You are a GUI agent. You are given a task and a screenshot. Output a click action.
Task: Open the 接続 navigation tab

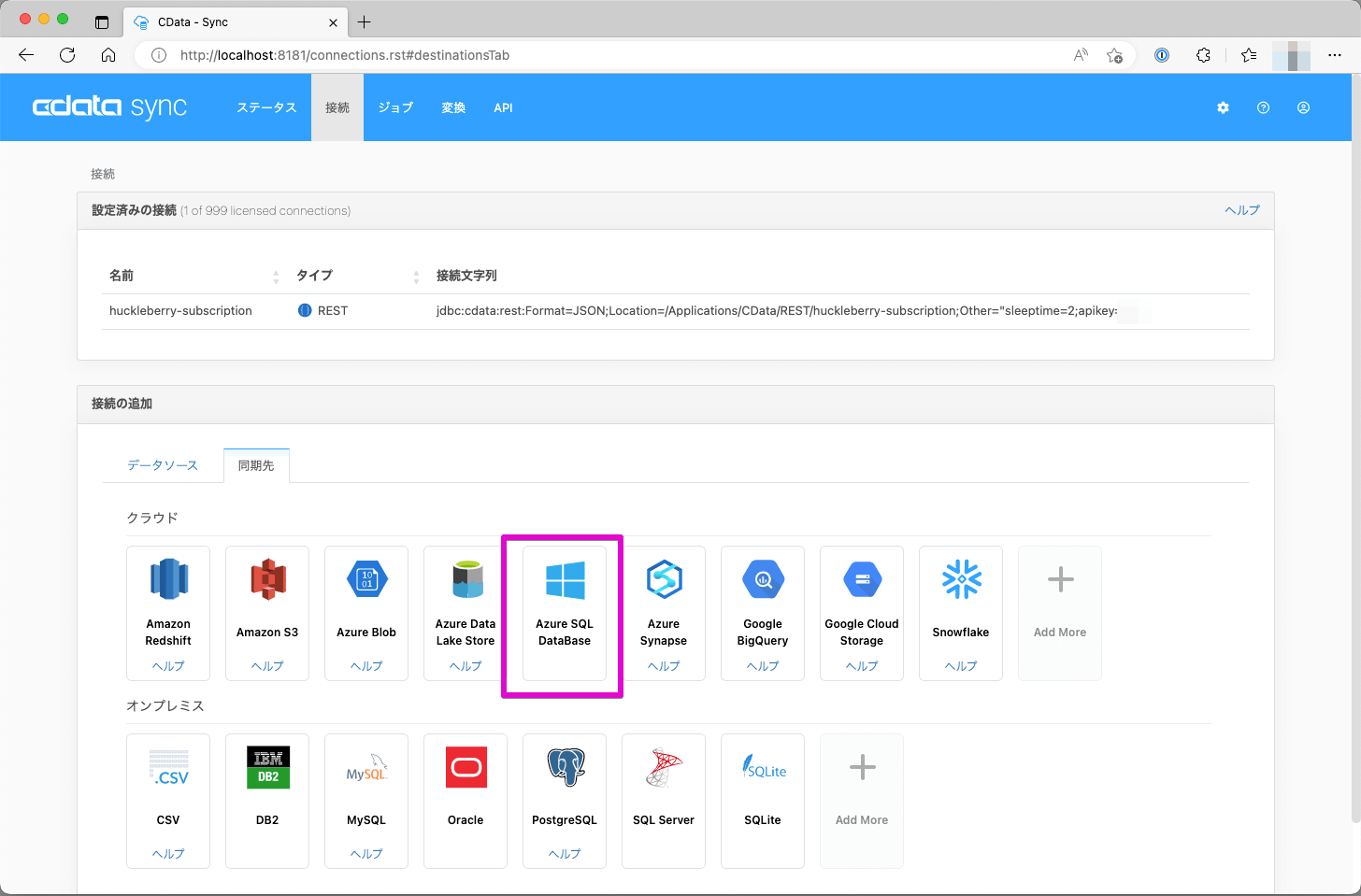pyautogui.click(x=337, y=107)
